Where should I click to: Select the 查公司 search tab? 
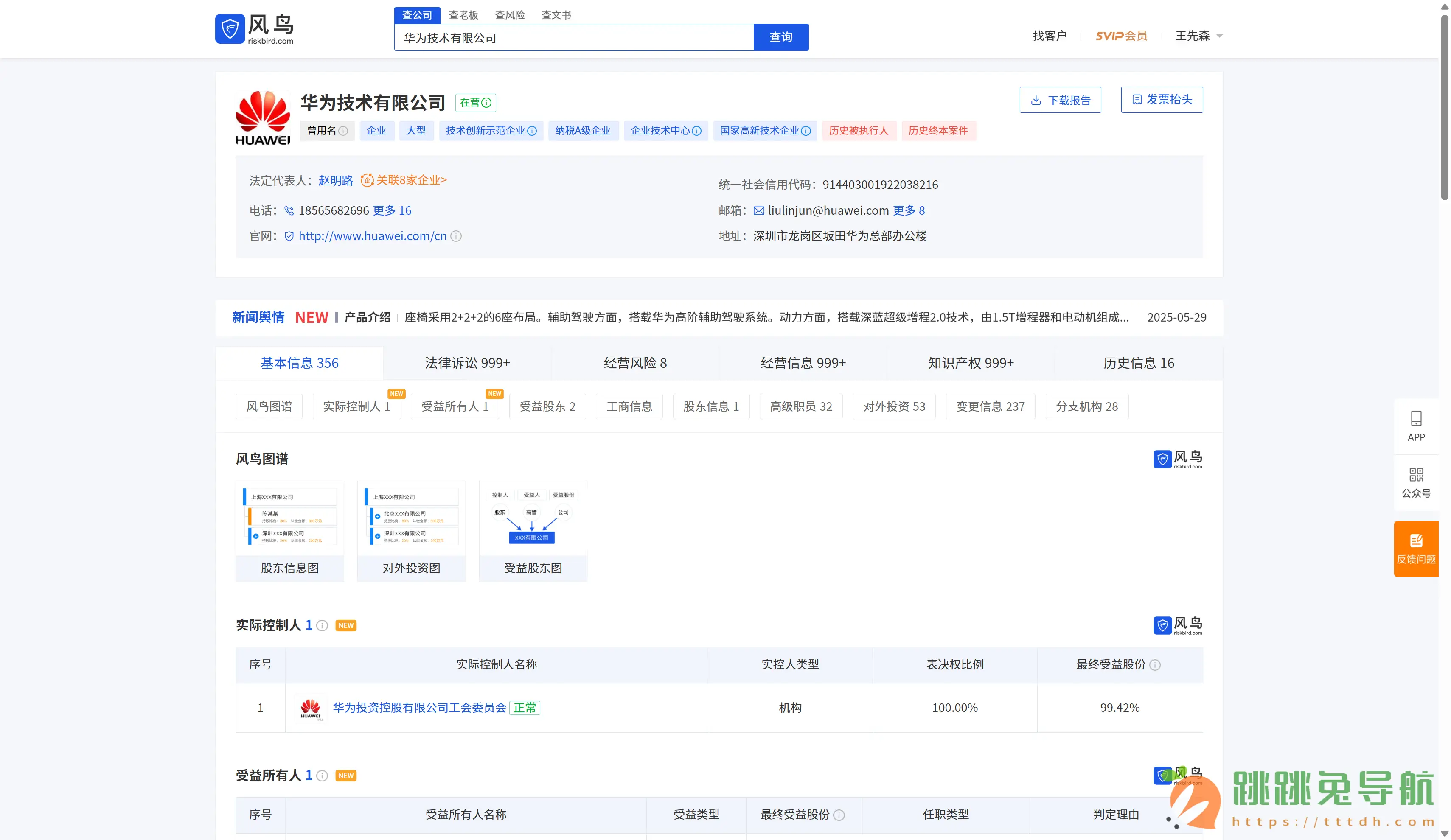[x=417, y=15]
